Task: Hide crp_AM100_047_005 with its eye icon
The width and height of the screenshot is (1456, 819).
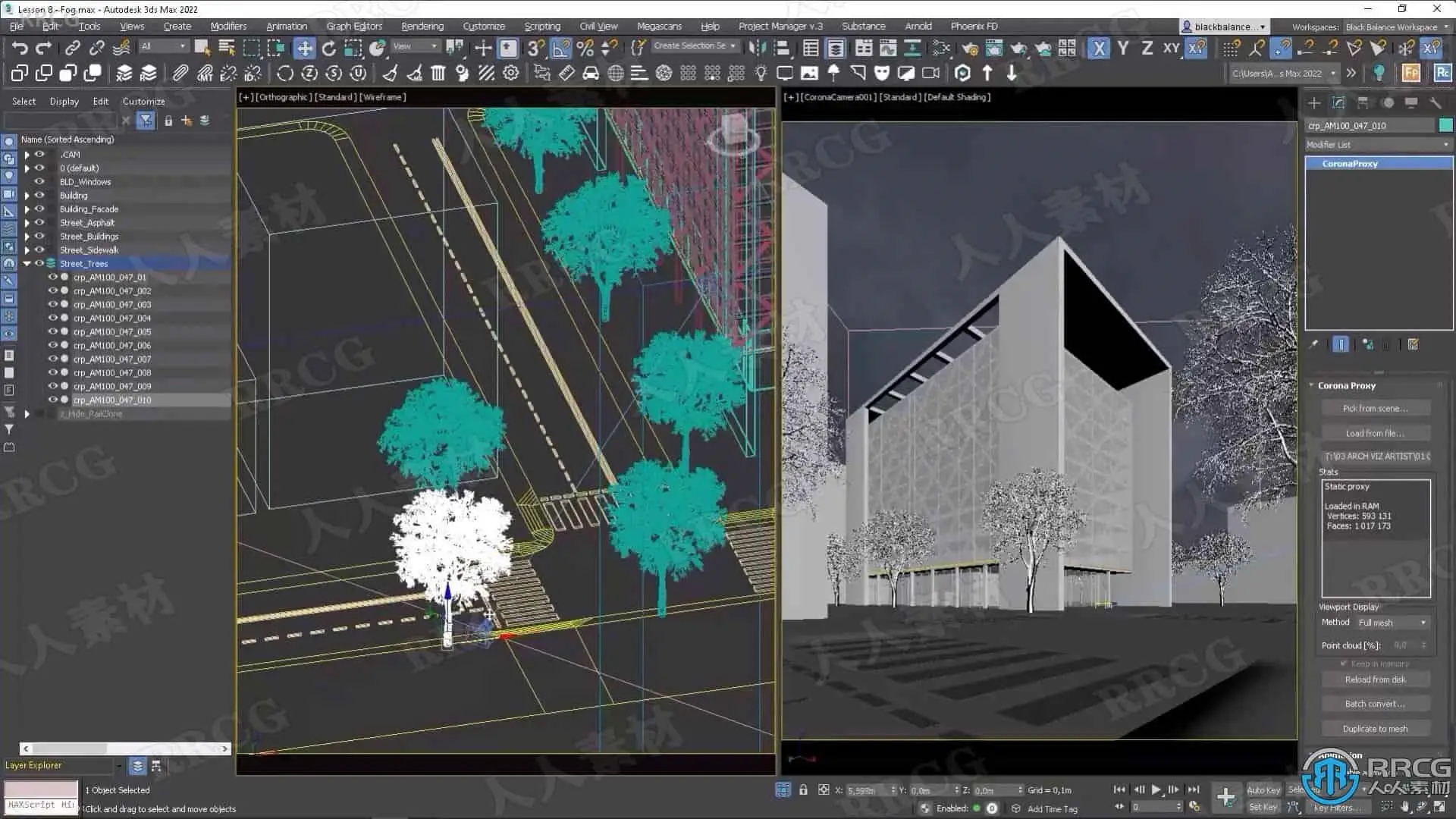Action: click(x=53, y=331)
